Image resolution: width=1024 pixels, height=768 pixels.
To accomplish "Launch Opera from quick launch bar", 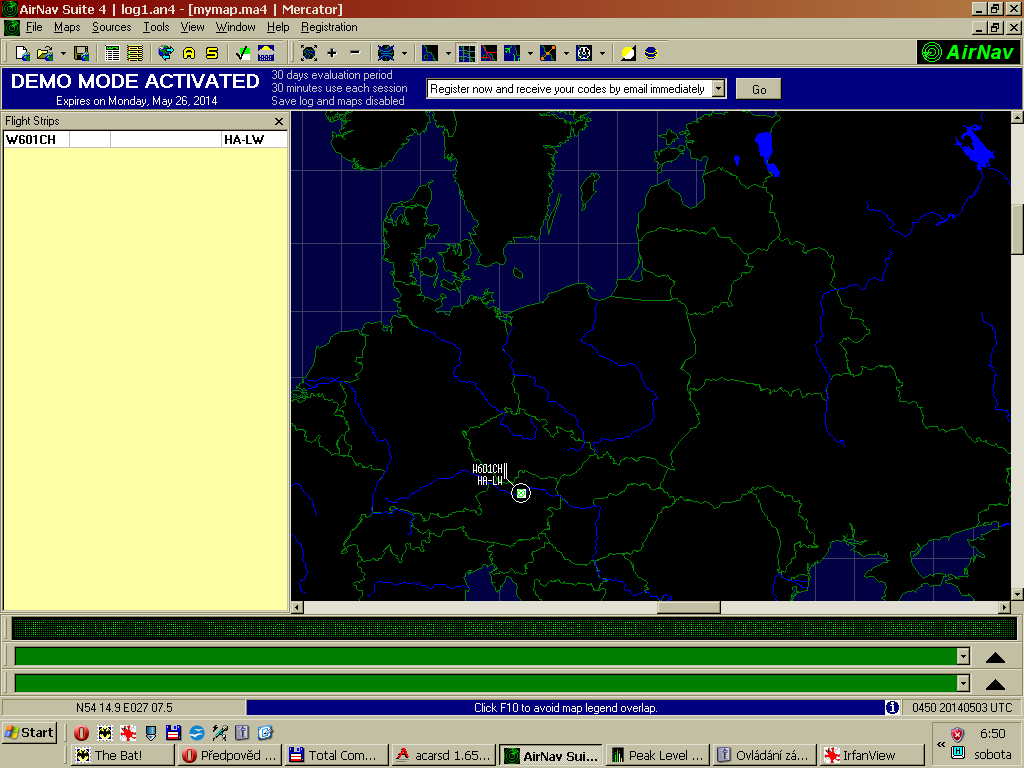I will (82, 733).
